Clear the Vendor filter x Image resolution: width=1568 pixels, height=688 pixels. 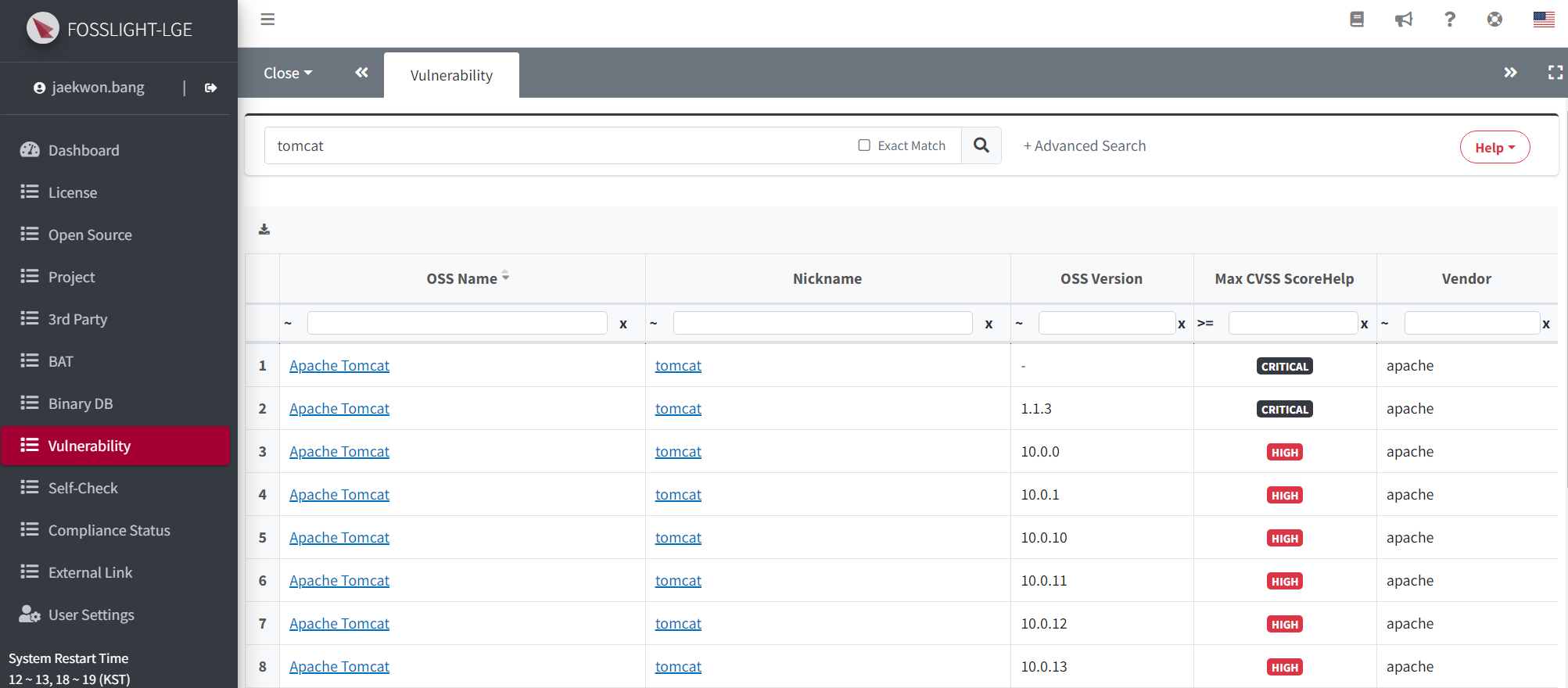point(1546,324)
